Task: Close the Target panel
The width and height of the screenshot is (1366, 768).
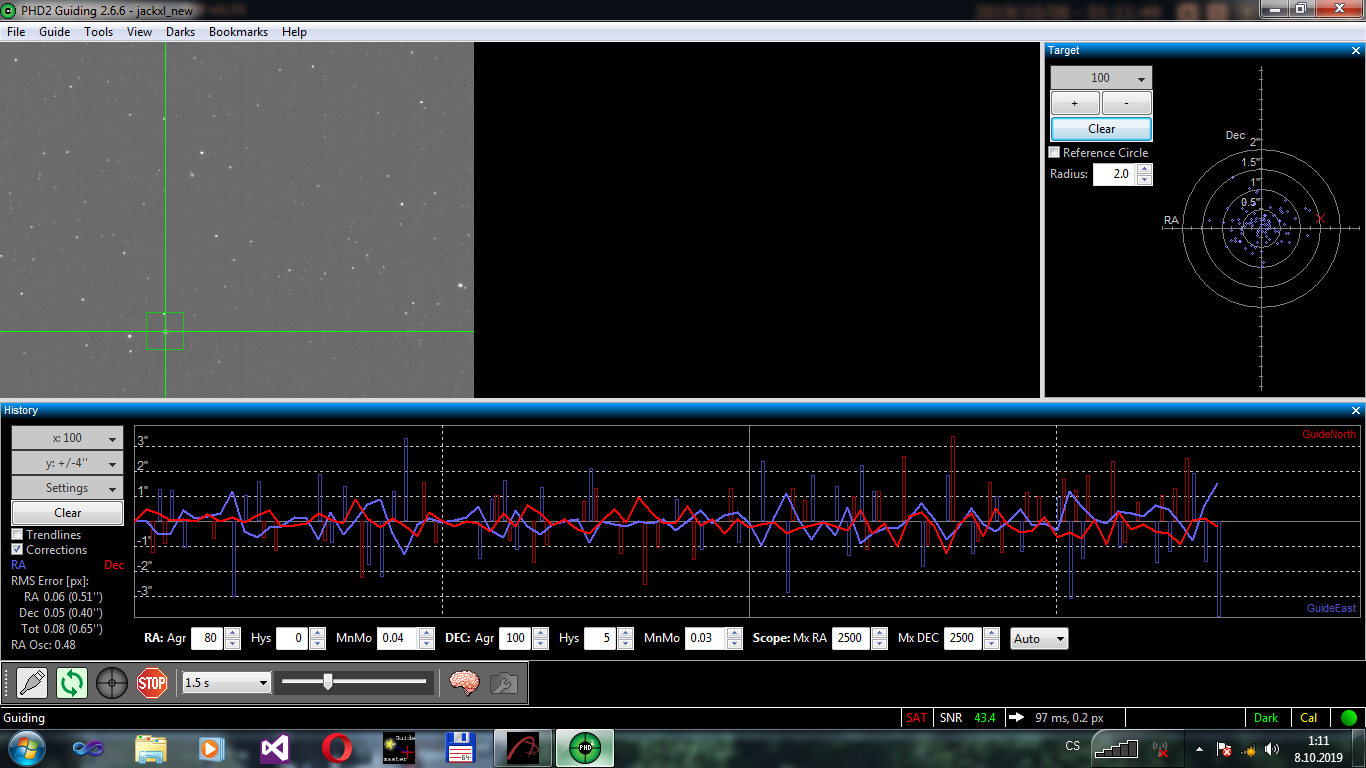Action: (x=1356, y=50)
